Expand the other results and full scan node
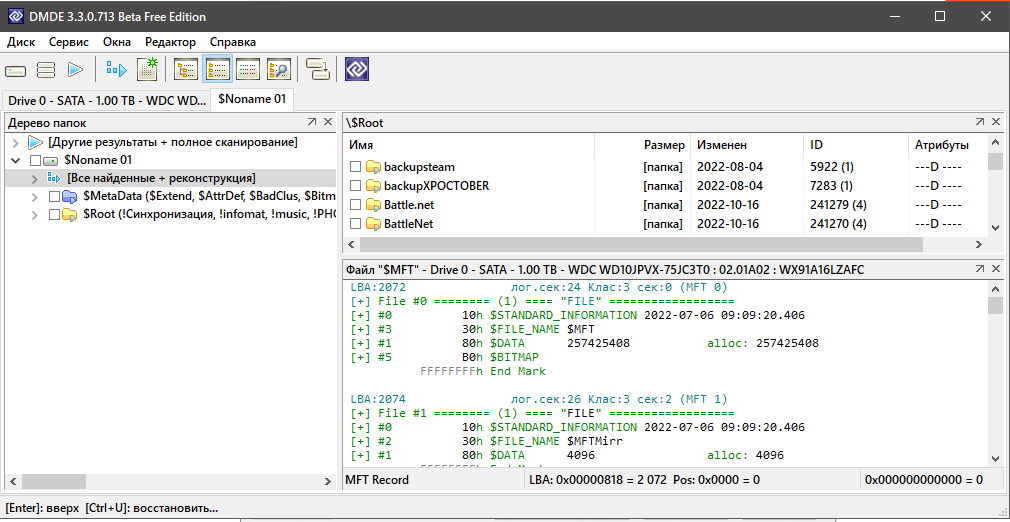Screen dimensions: 1010x522 point(16,142)
